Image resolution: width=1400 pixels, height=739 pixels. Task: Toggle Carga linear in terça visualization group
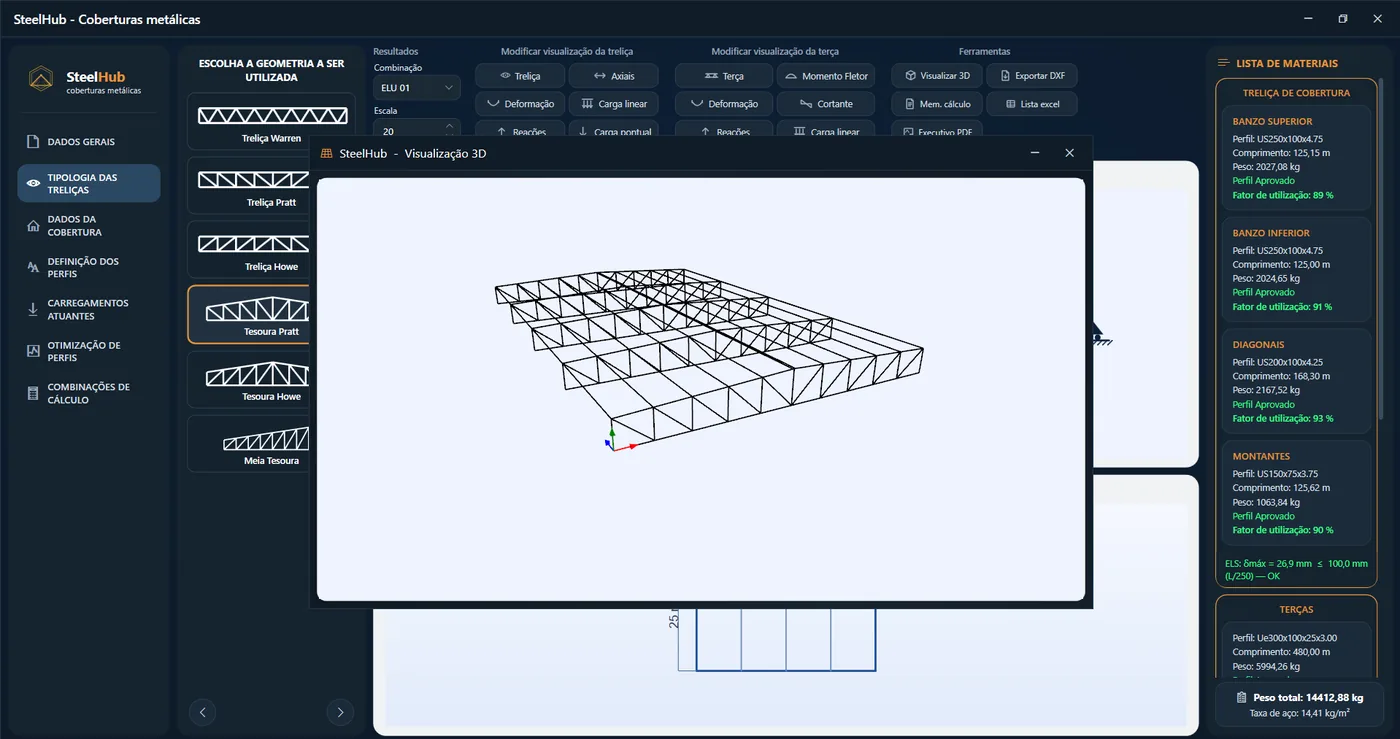click(826, 130)
